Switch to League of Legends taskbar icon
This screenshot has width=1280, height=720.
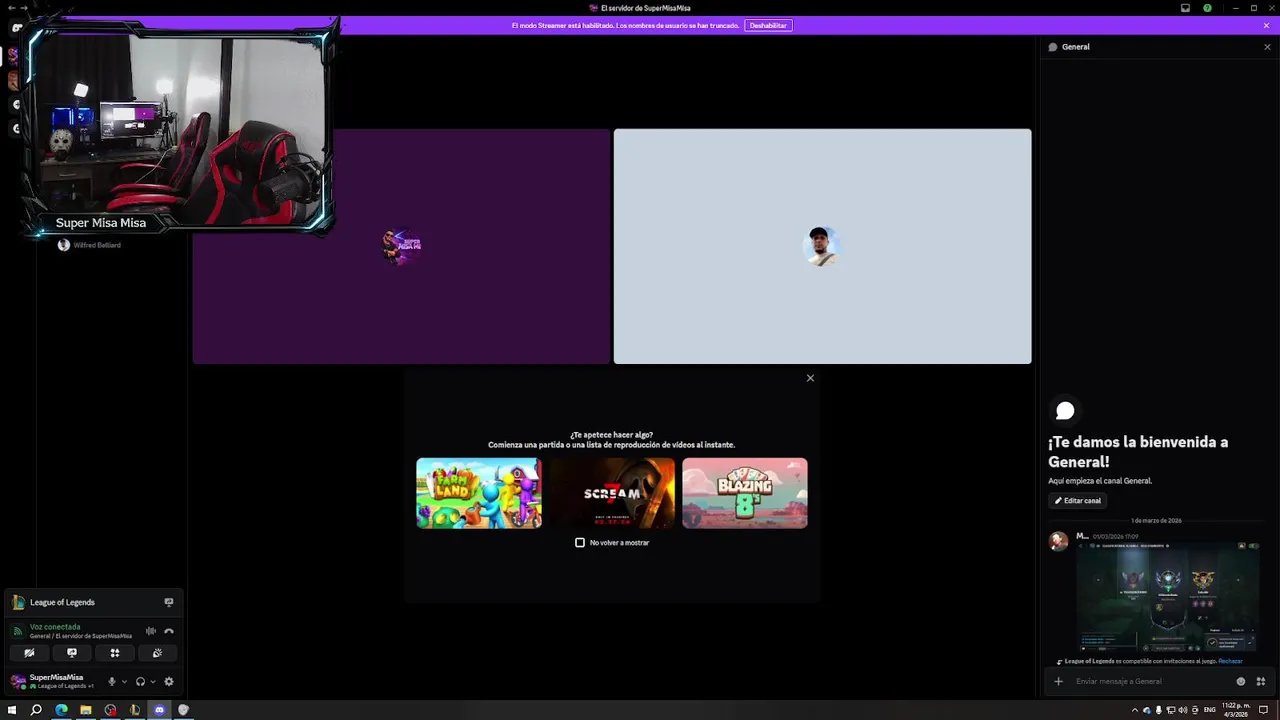point(134,710)
